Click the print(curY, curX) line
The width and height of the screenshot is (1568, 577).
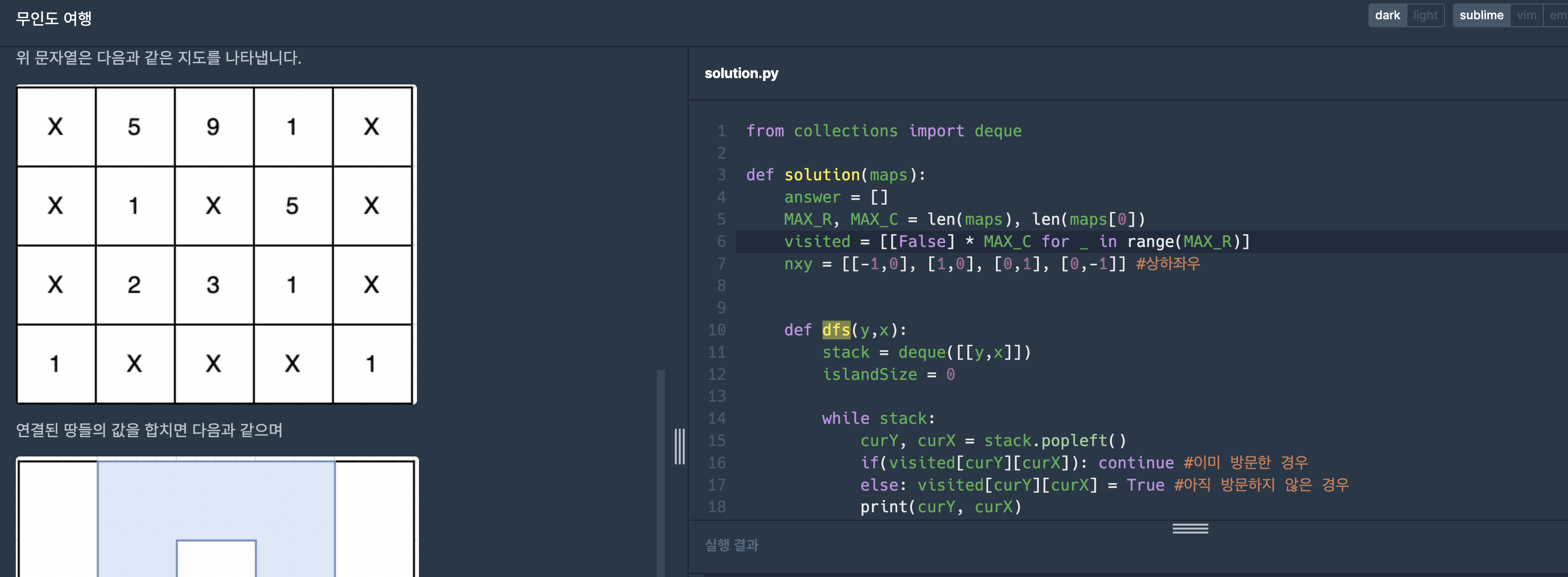941,506
